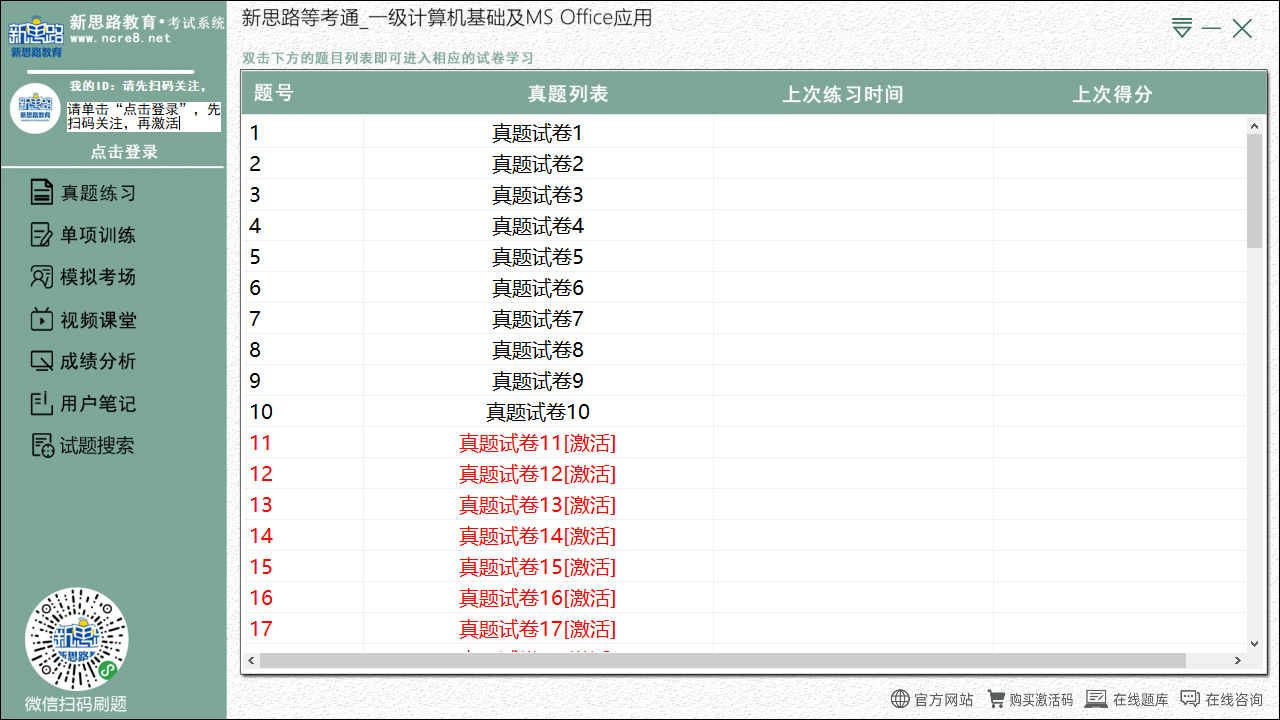Open the 在线咨询 link
Screen dimensions: 1280x720
[1234, 700]
